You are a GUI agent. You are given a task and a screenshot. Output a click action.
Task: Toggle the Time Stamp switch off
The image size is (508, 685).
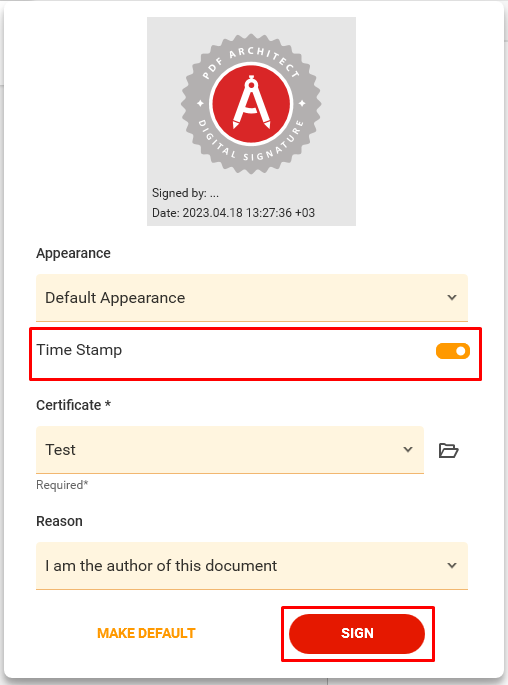[453, 351]
